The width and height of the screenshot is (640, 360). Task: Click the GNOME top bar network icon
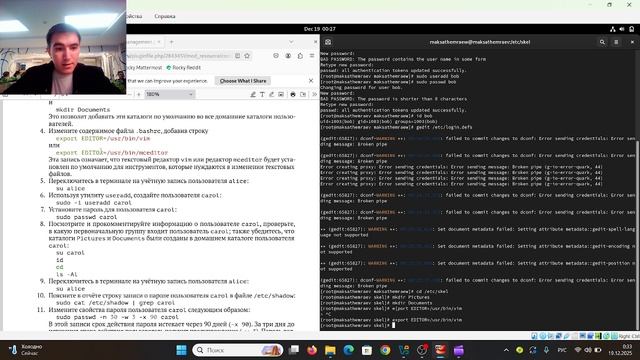tap(613, 29)
